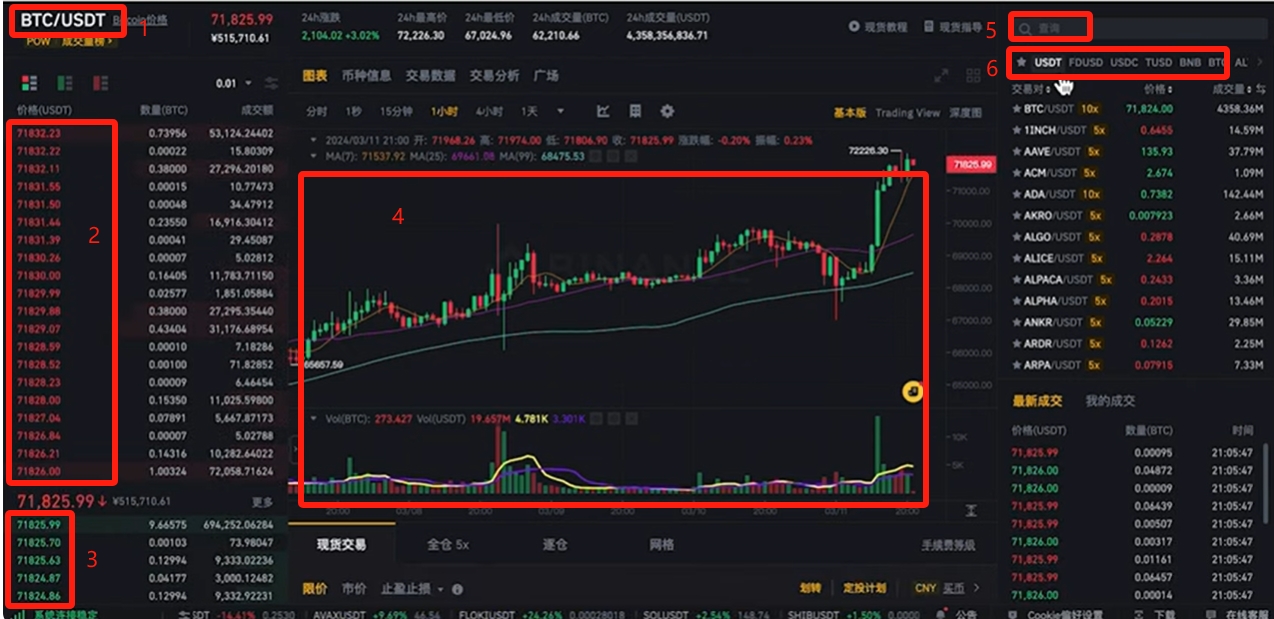The width and height of the screenshot is (1274, 619).
Task: Expand chart to fullscreen arrows icon
Action: [940, 76]
